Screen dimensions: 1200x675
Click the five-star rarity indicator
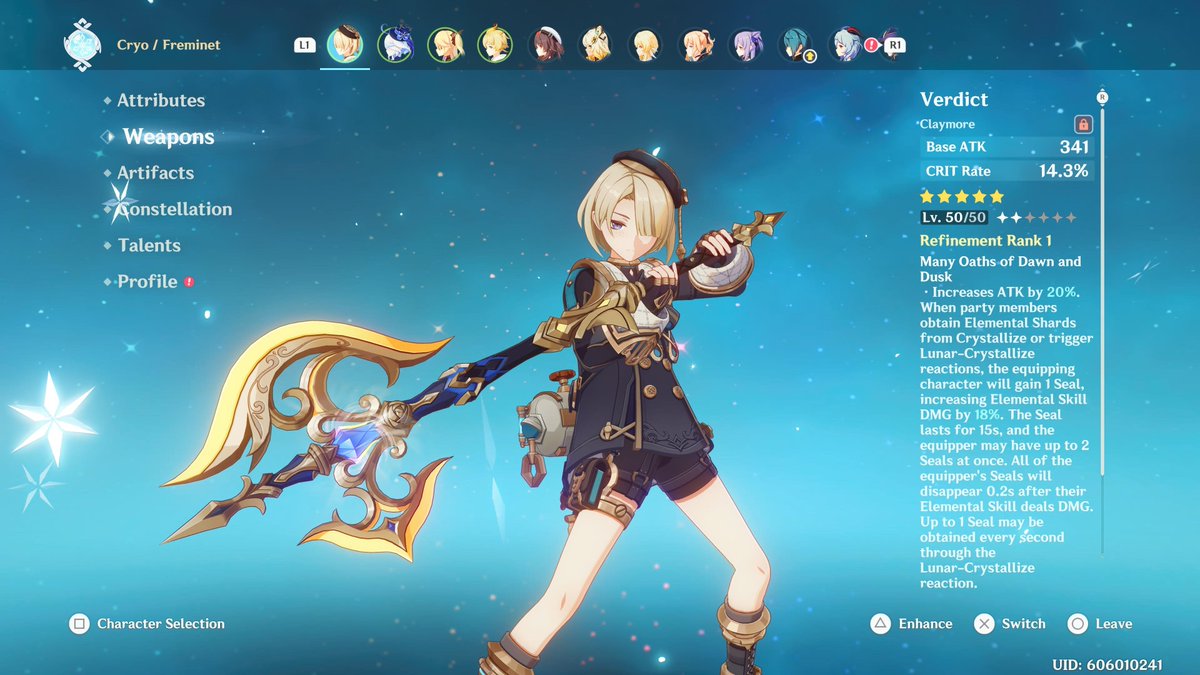(962, 197)
